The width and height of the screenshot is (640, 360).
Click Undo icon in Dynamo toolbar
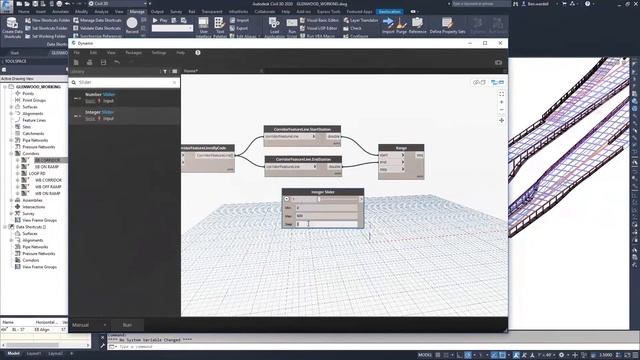point(117,62)
